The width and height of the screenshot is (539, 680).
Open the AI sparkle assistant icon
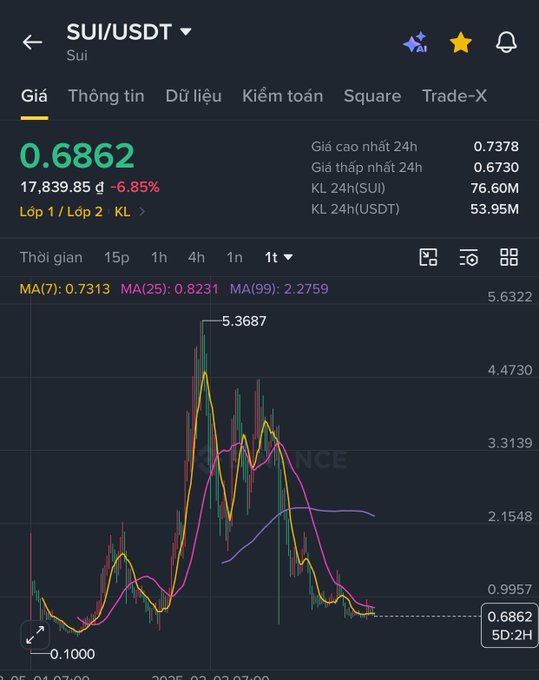click(x=415, y=42)
